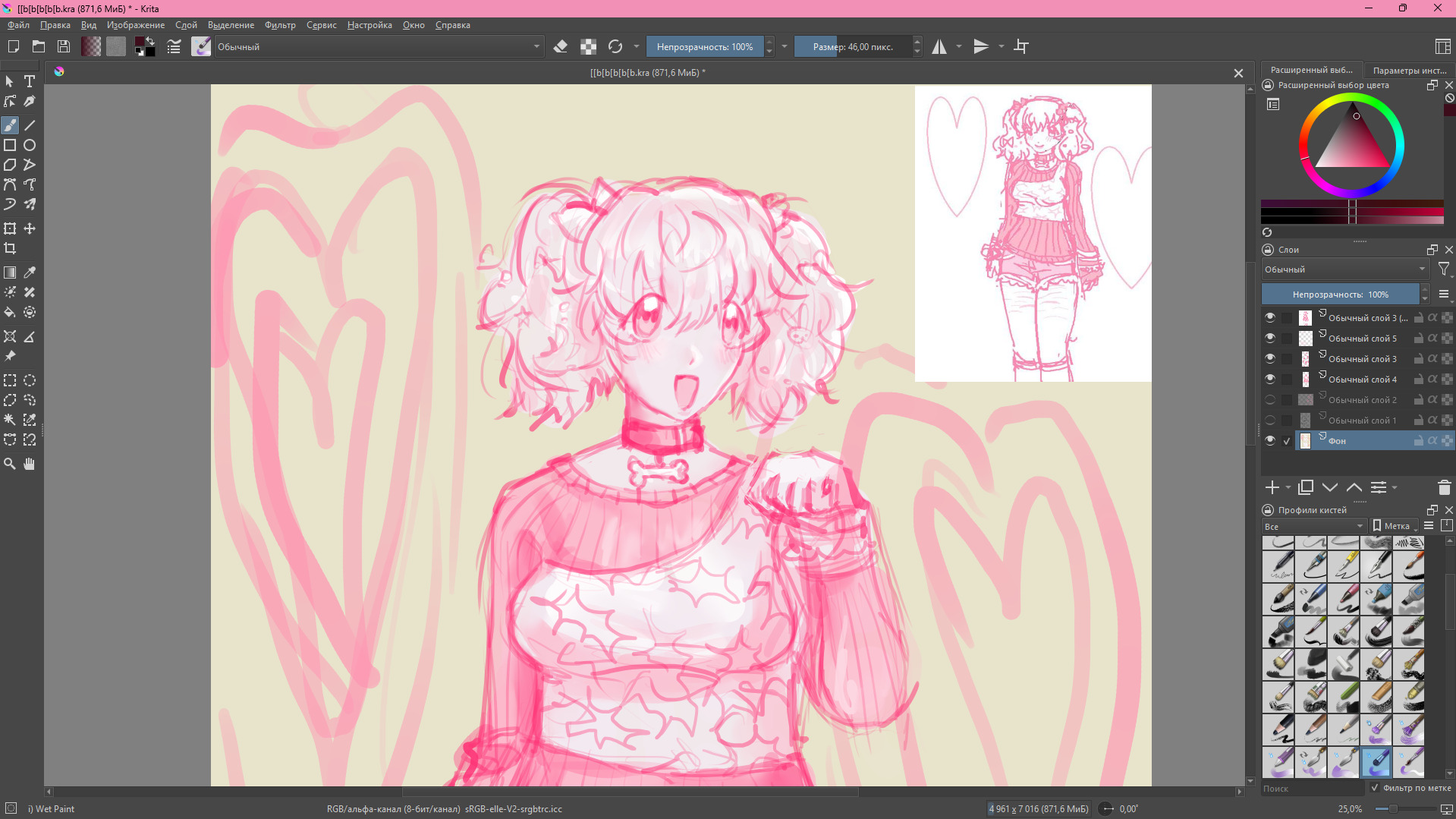Image resolution: width=1456 pixels, height=819 pixels.
Task: Activate the Zoom tool
Action: [10, 464]
